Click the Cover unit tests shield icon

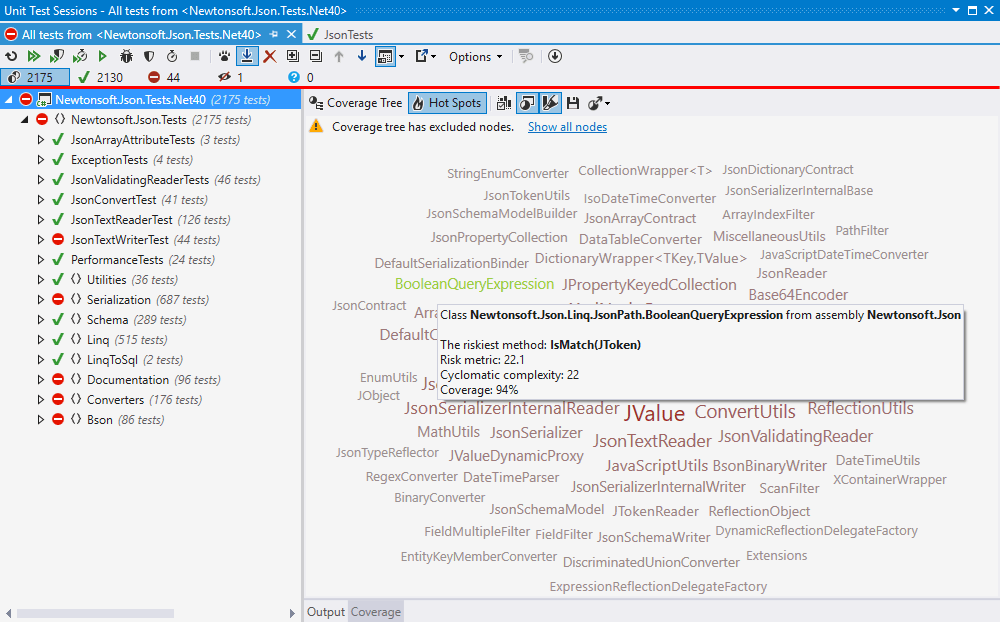pyautogui.click(x=149, y=57)
